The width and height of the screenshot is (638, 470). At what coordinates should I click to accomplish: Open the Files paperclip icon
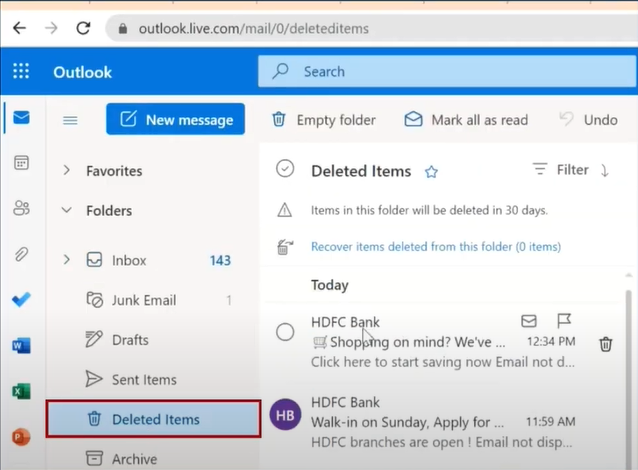(x=21, y=254)
